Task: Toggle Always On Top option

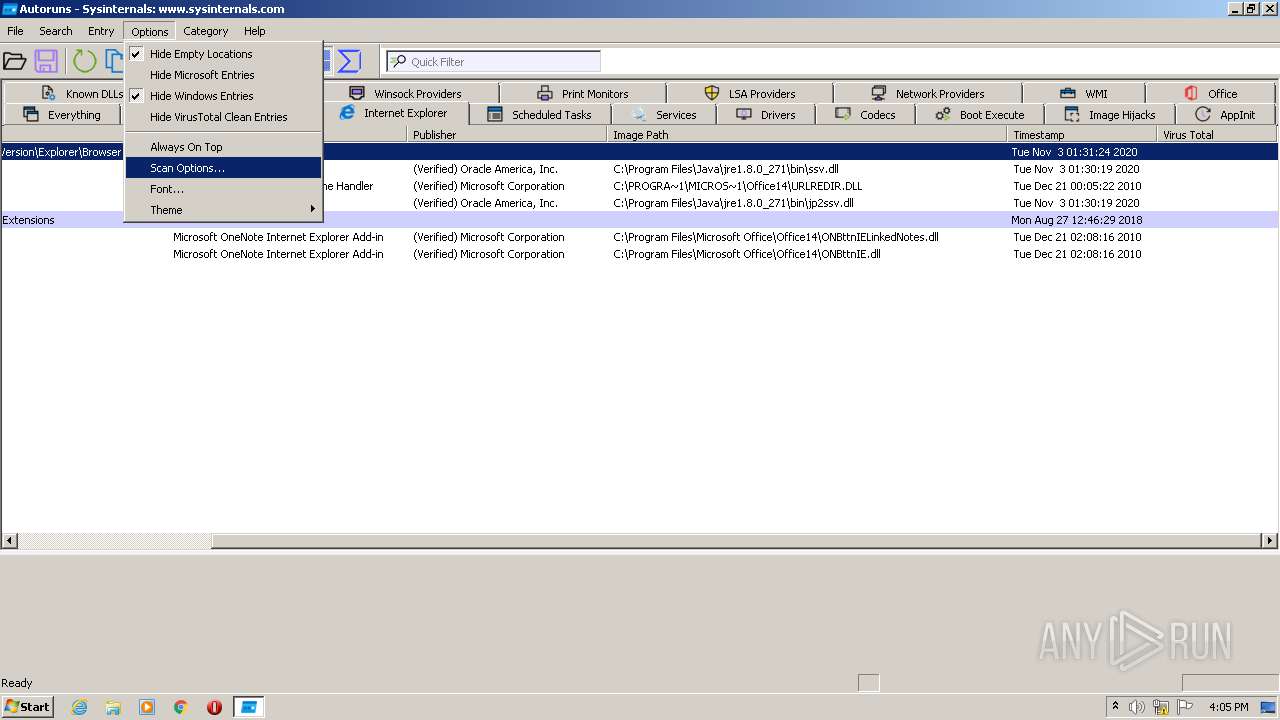Action: [223, 147]
